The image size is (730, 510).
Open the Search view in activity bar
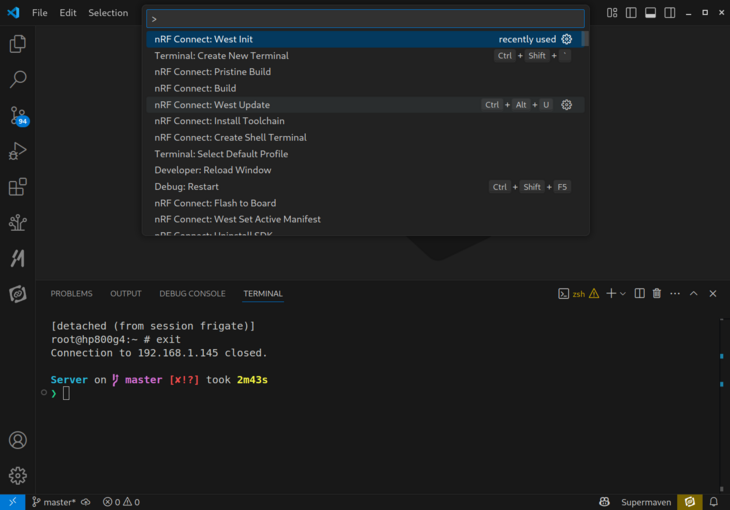[18, 79]
